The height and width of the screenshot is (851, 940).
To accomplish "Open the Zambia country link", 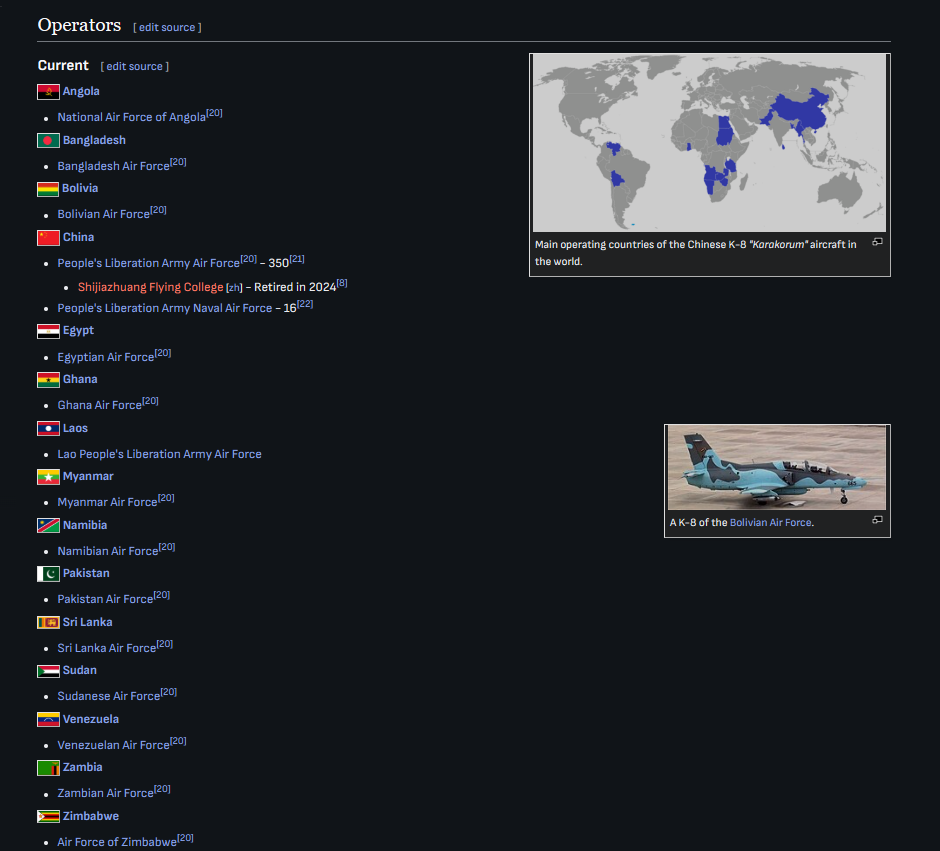I will pos(83,768).
